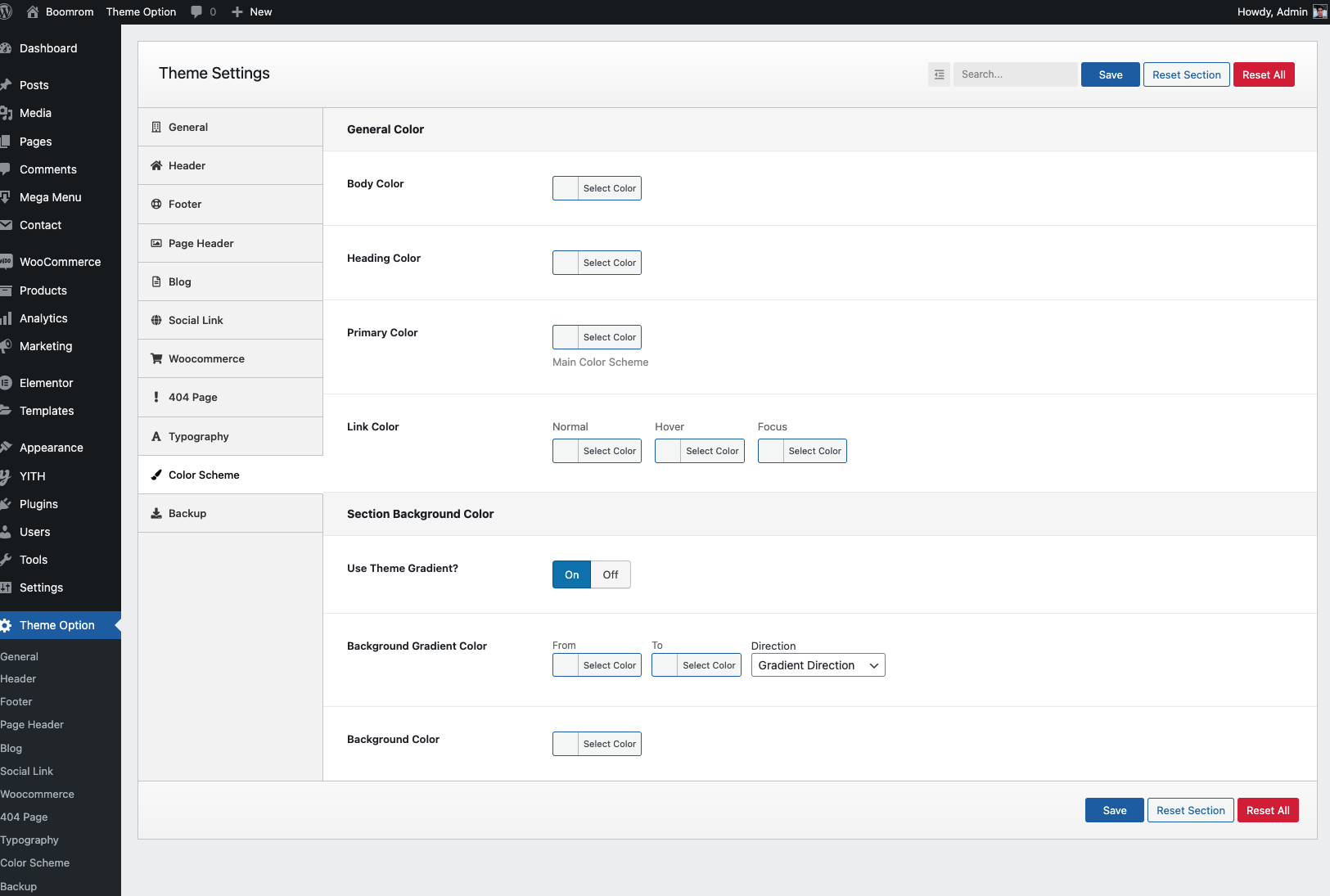The width and height of the screenshot is (1330, 896).
Task: Select the Blog tab document icon
Action: [x=156, y=281]
